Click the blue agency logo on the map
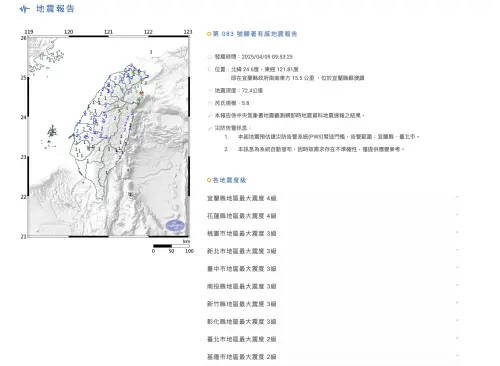This screenshot has height=366, width=500. 175,225
